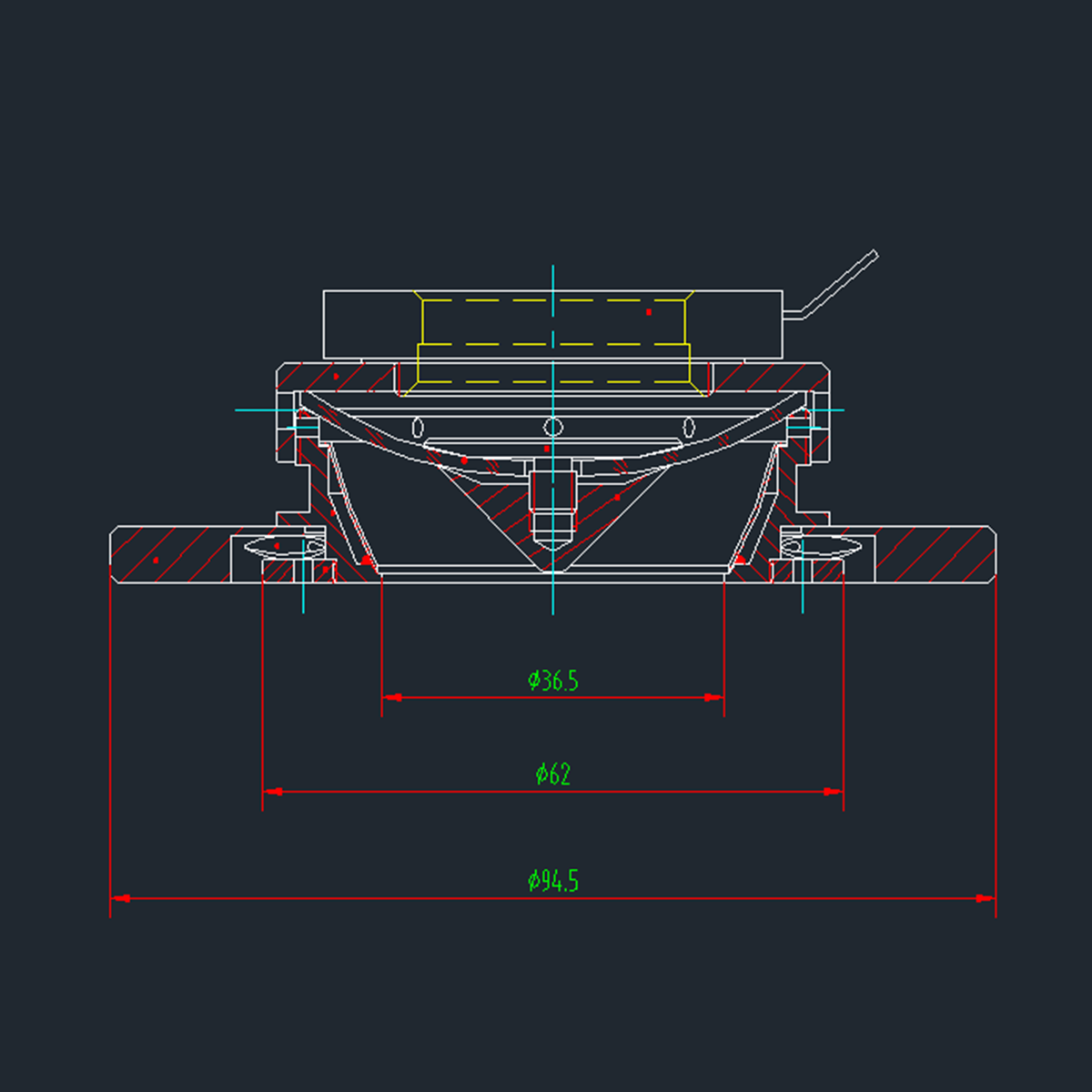Click right arrowhead of ø94.5 dimension
This screenshot has height=1092, width=1092.
click(x=986, y=898)
